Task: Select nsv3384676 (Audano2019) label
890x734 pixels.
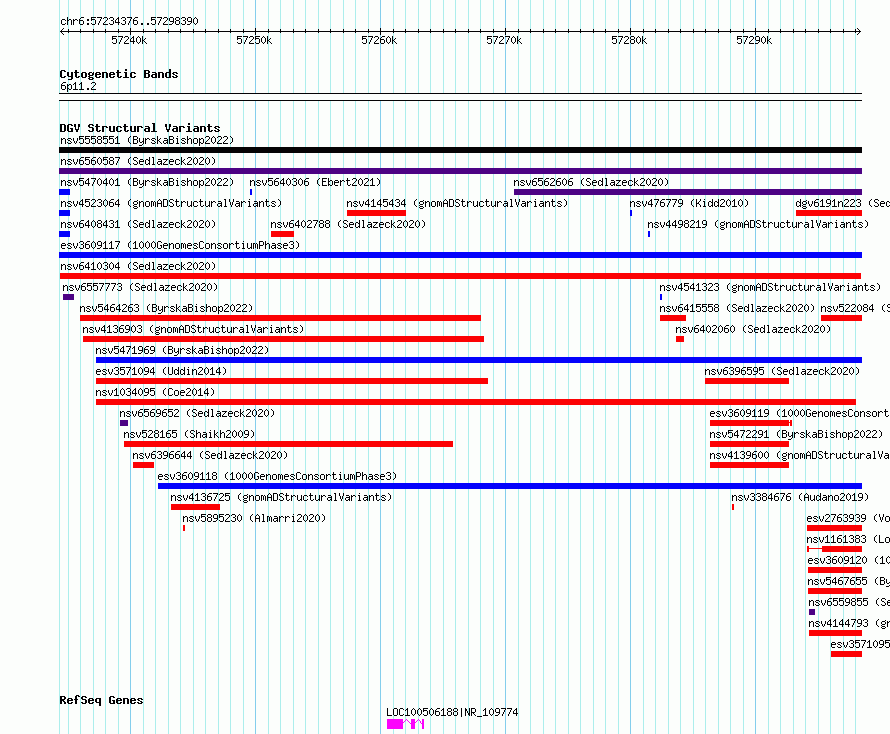Action: pyautogui.click(x=800, y=497)
